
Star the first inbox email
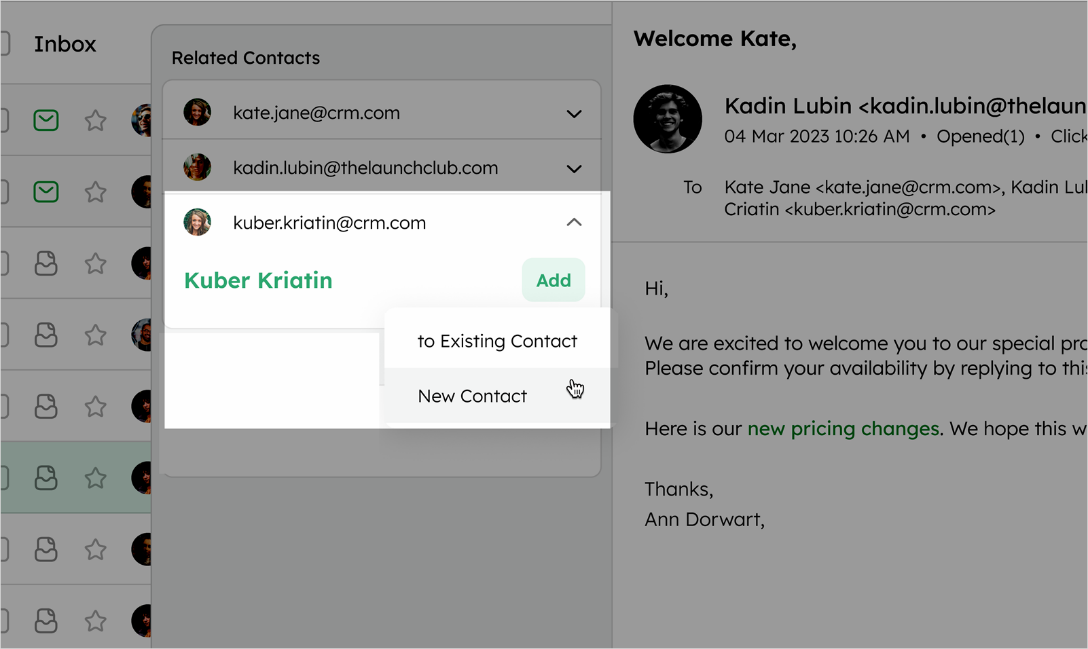95,121
